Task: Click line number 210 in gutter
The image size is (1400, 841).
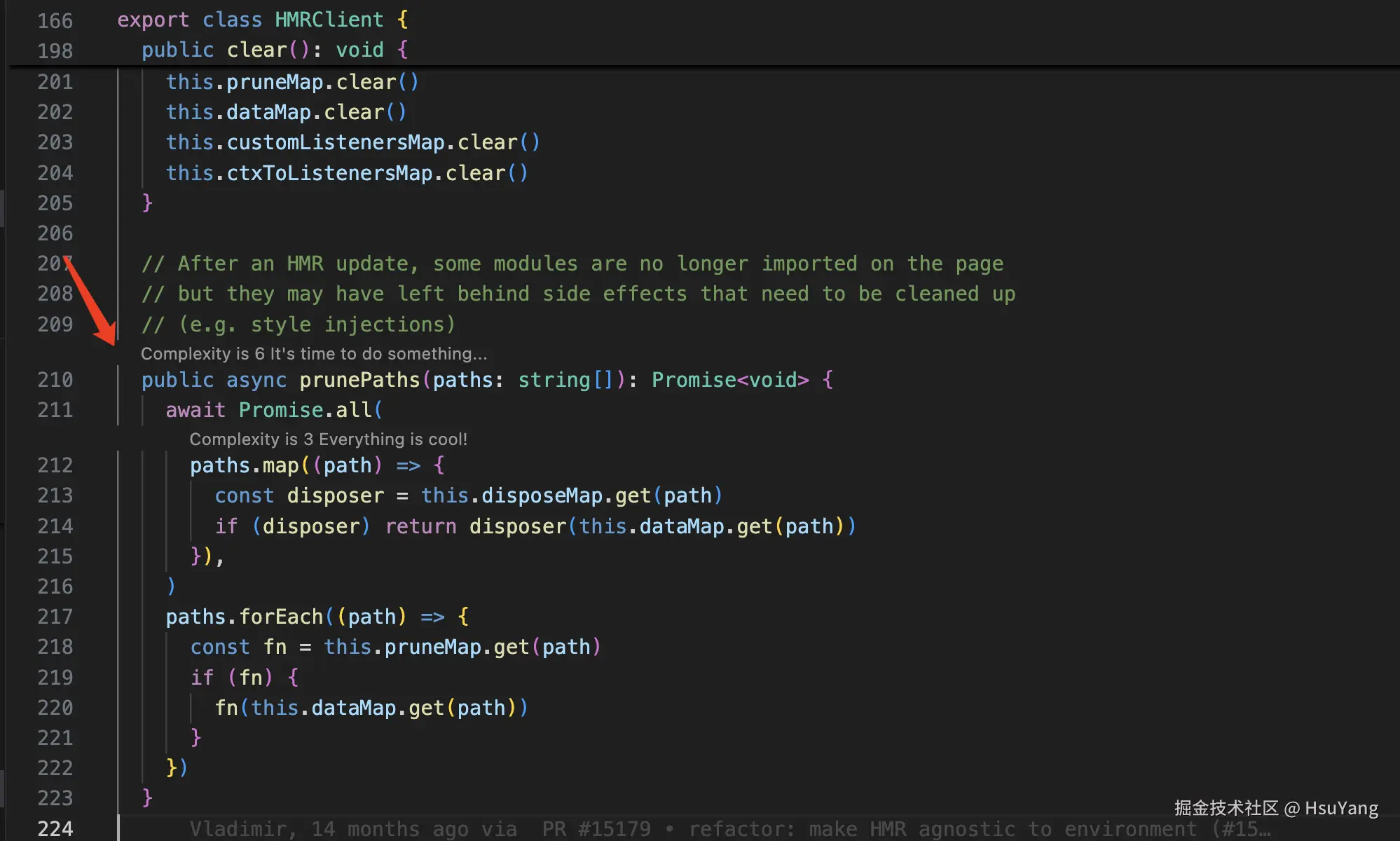Action: point(55,380)
